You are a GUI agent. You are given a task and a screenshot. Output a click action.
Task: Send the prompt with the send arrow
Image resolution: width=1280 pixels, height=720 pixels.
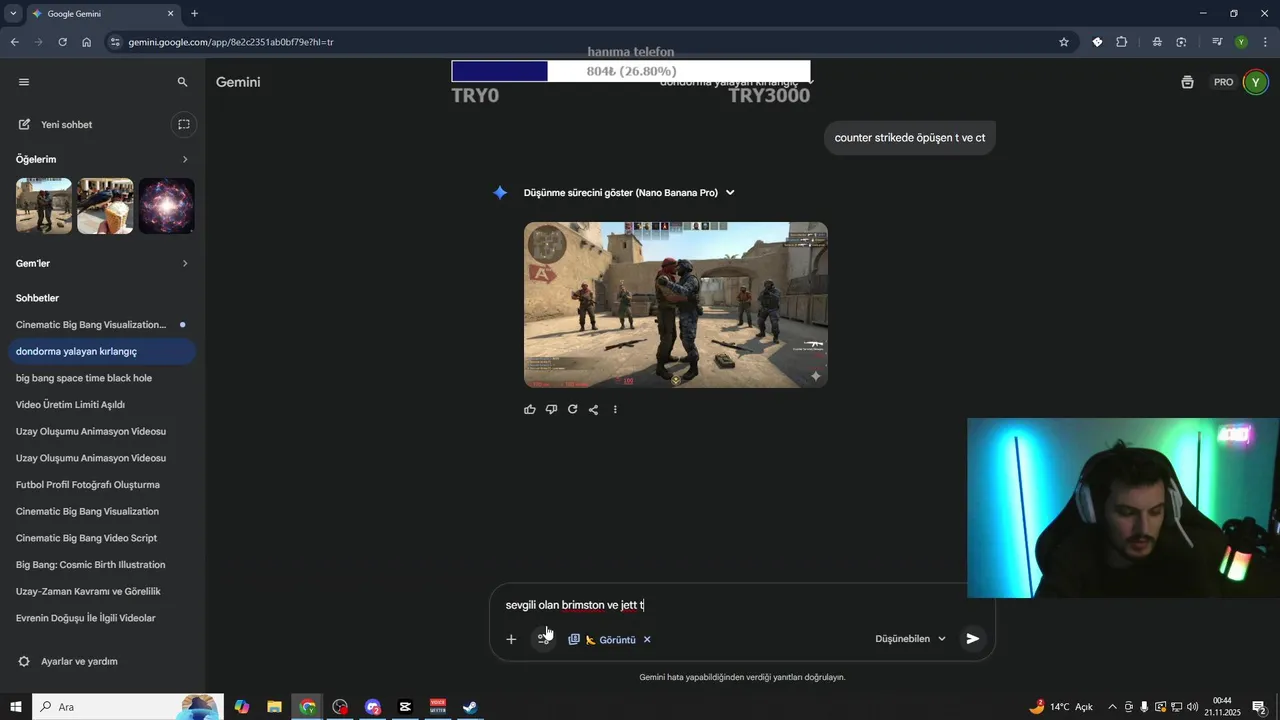click(x=972, y=639)
